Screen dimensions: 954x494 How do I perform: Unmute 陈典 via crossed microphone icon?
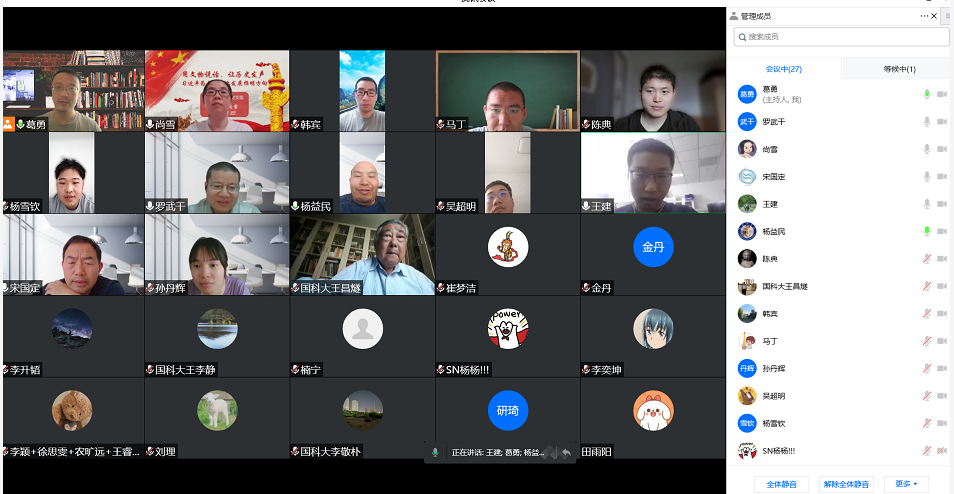[927, 259]
